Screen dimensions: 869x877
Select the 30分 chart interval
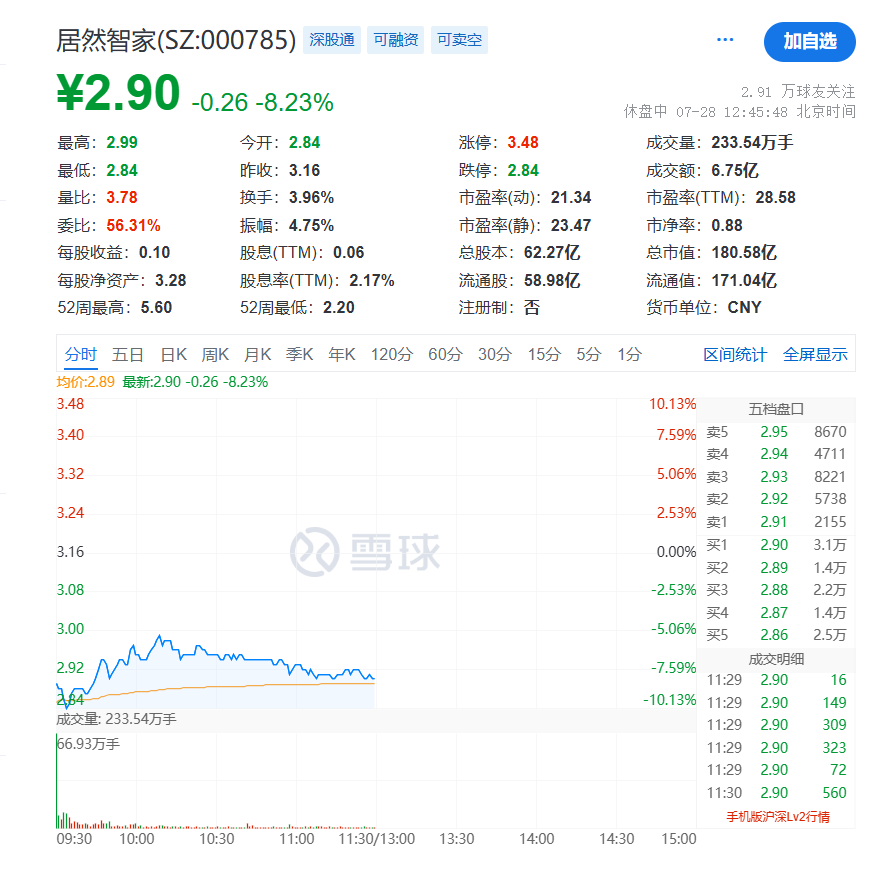pyautogui.click(x=495, y=354)
